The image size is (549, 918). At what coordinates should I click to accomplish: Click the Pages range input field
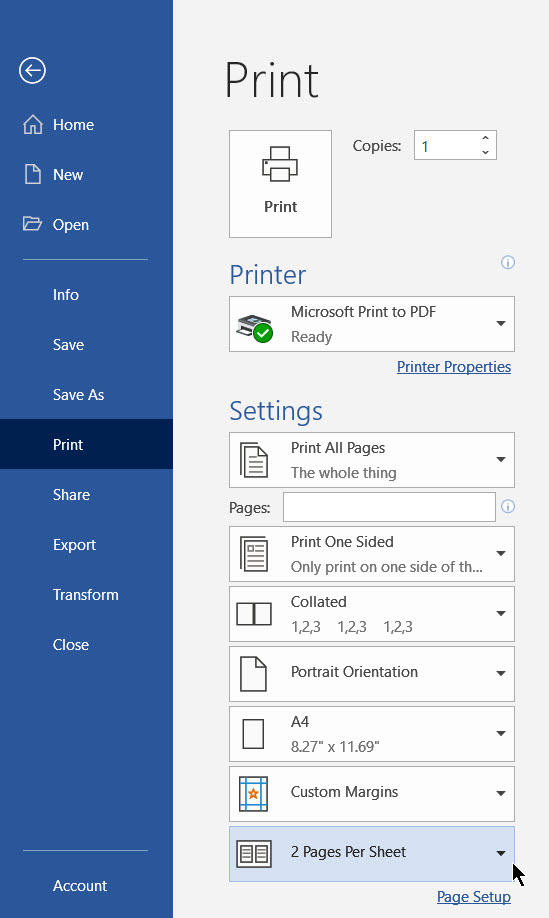pyautogui.click(x=389, y=507)
